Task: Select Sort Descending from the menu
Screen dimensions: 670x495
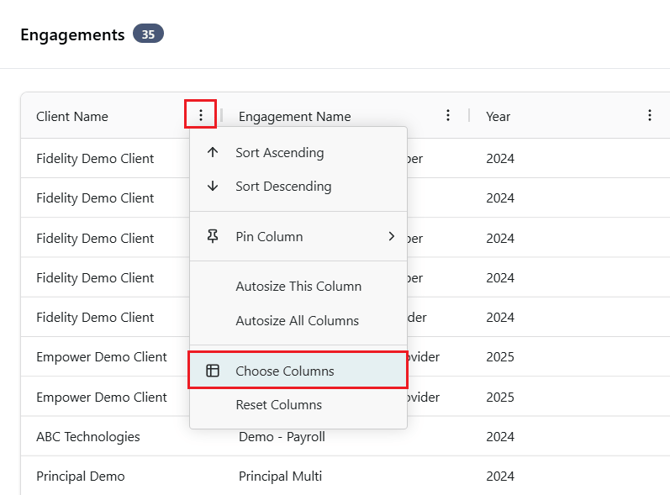Action: (x=298, y=186)
